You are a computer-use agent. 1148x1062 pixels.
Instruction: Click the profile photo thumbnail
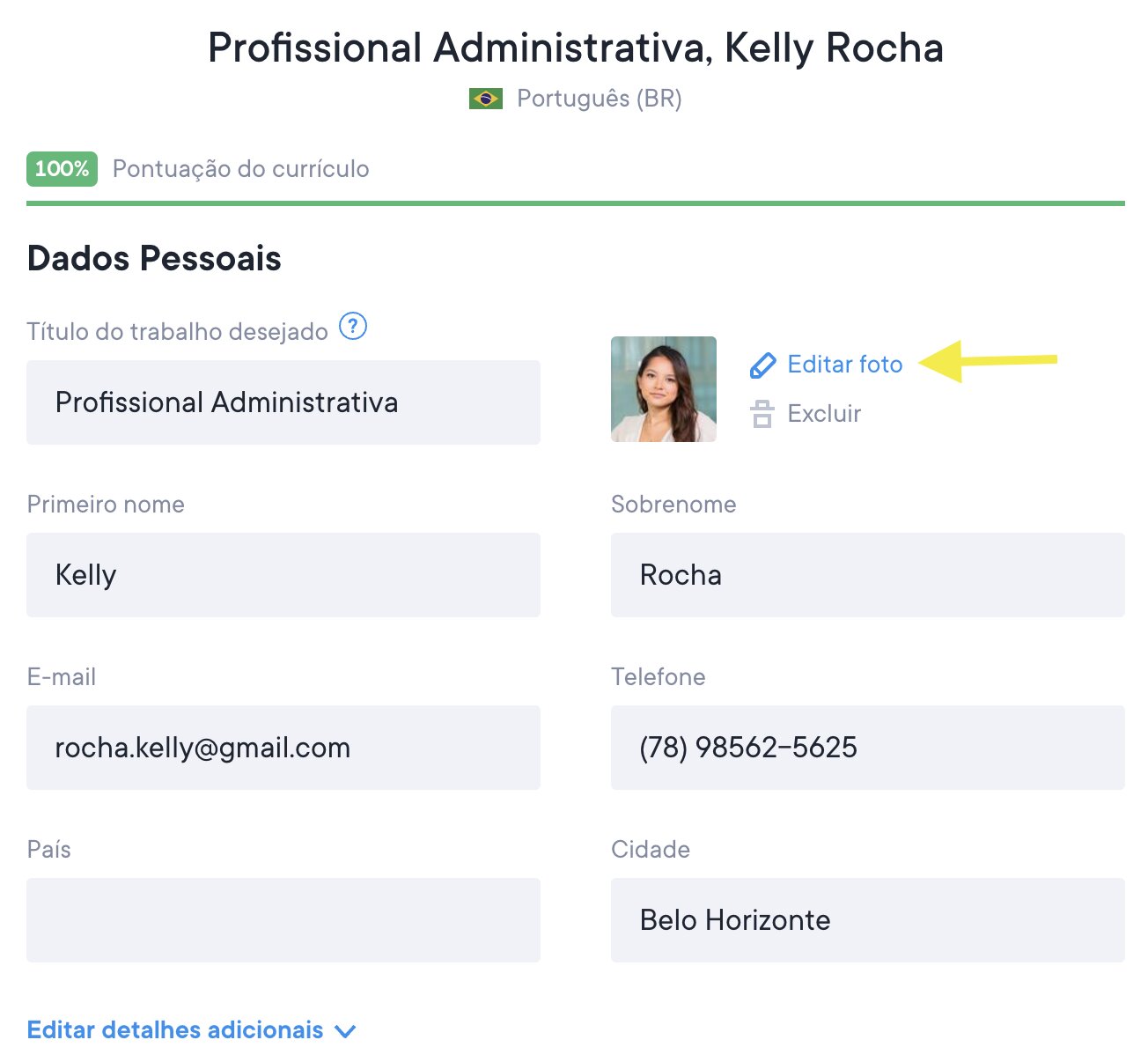pos(664,389)
